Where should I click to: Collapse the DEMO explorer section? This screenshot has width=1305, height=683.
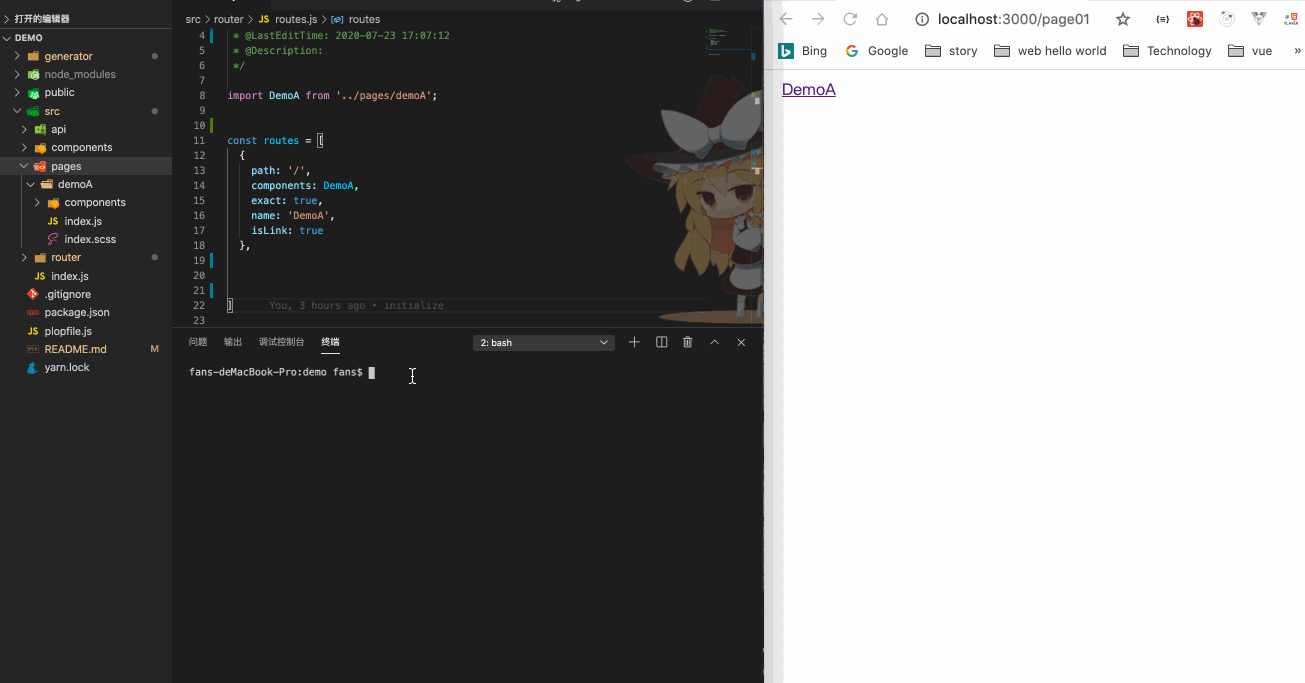[x=86, y=37]
